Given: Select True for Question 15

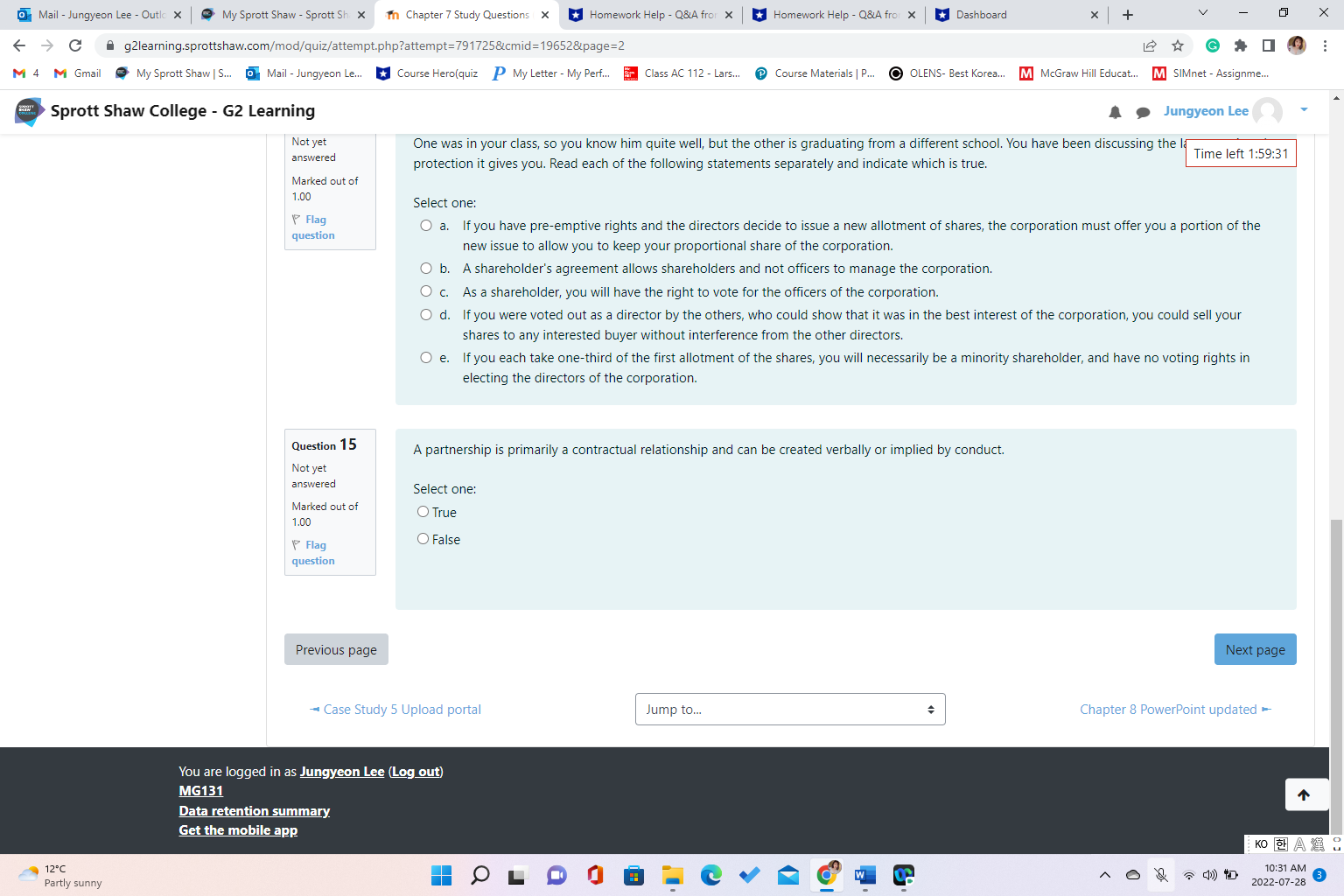Looking at the screenshot, I should click(423, 511).
